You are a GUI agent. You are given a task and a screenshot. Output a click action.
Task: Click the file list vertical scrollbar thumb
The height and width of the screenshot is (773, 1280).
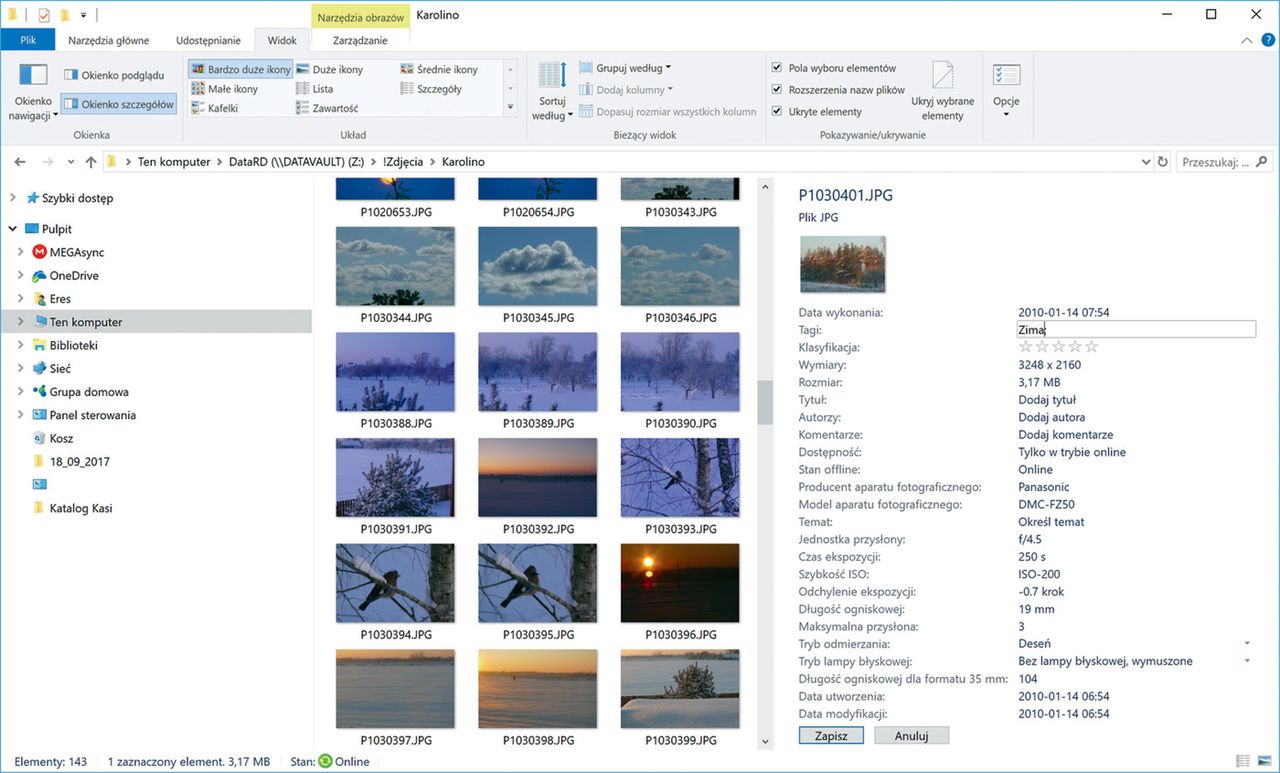[766, 402]
